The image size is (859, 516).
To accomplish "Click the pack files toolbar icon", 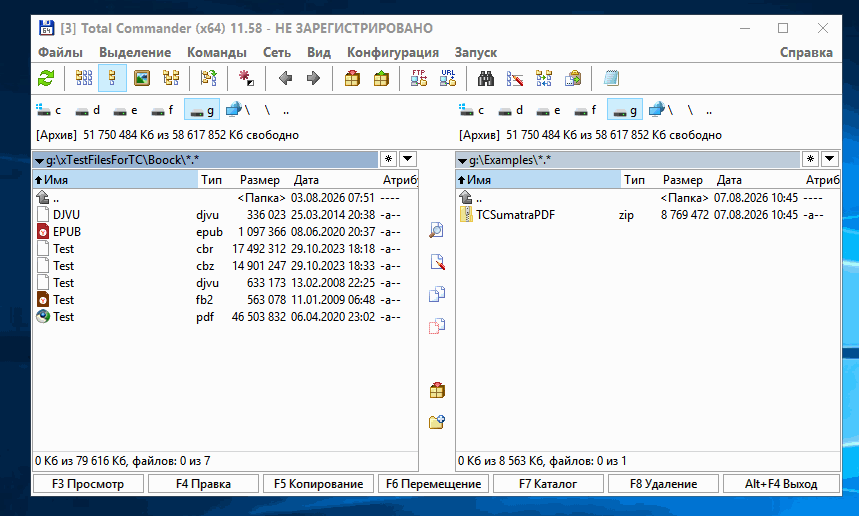I will (352, 78).
